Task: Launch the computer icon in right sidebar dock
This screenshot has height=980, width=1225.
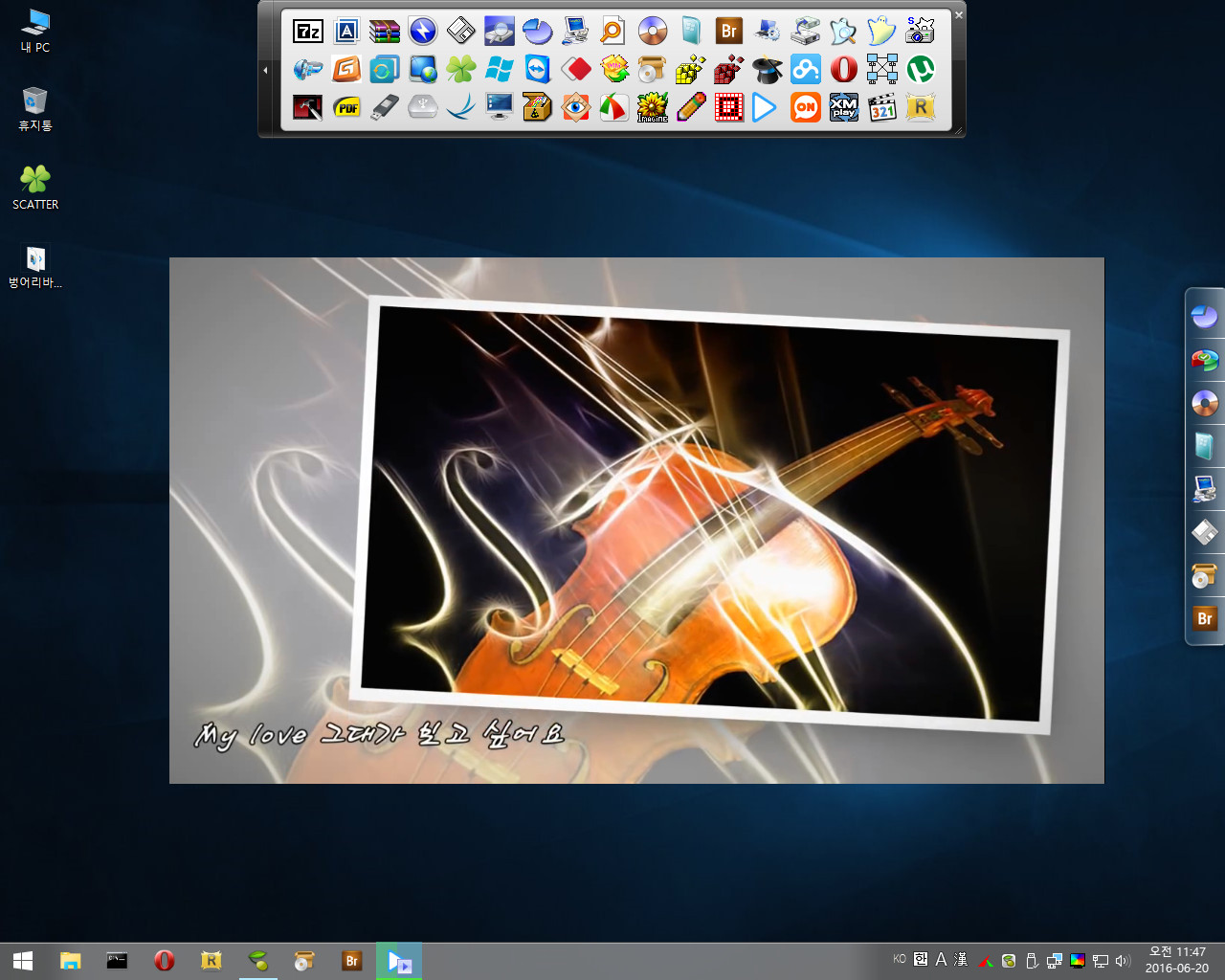Action: [1204, 489]
